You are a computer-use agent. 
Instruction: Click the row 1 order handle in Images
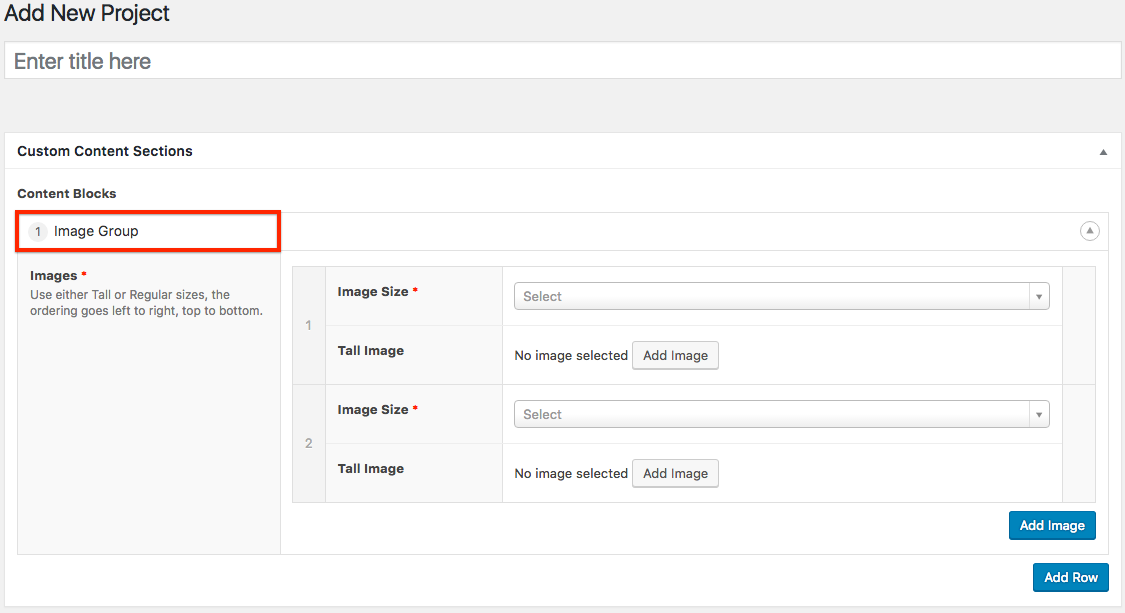point(309,326)
